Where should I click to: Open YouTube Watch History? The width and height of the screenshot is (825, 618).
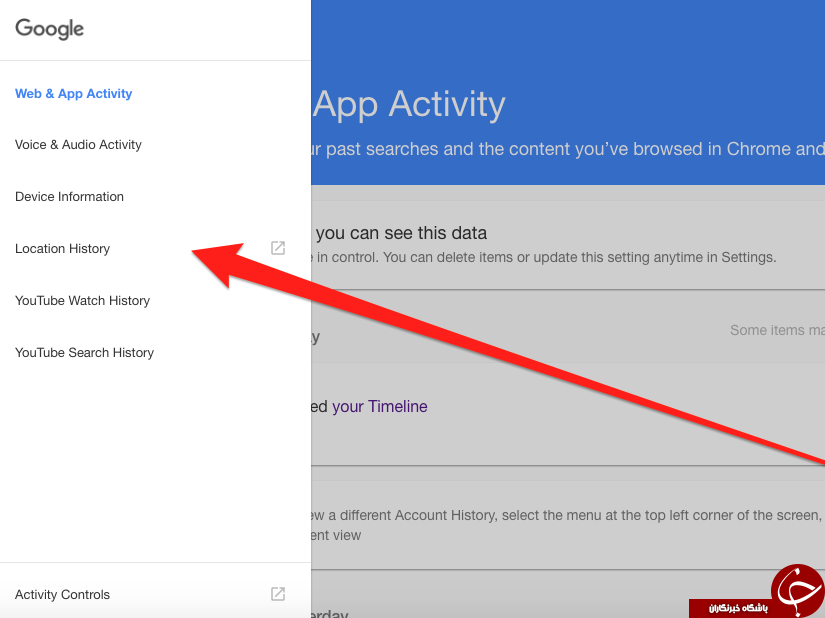tap(83, 300)
